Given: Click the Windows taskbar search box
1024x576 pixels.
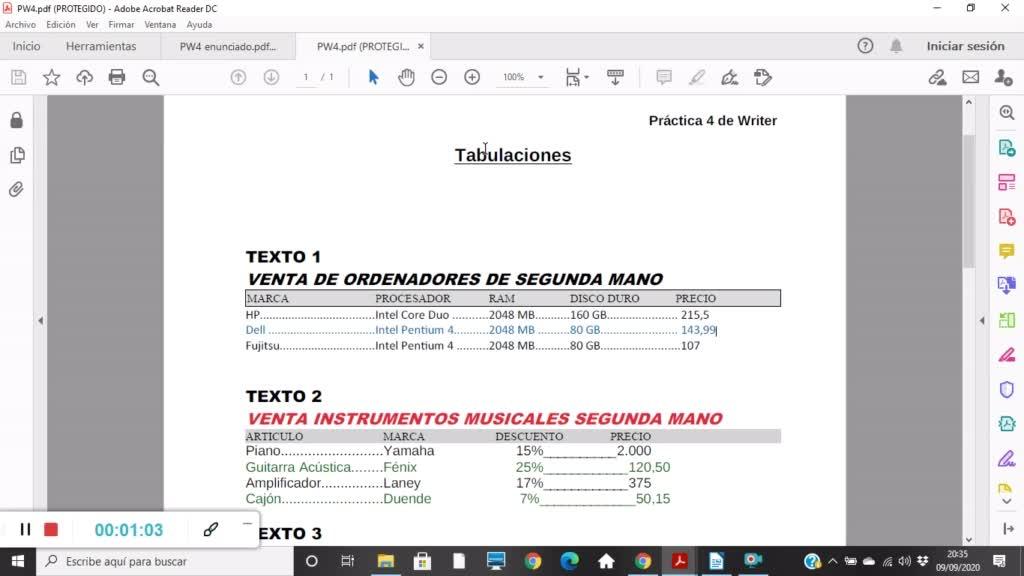Looking at the screenshot, I should [165, 561].
